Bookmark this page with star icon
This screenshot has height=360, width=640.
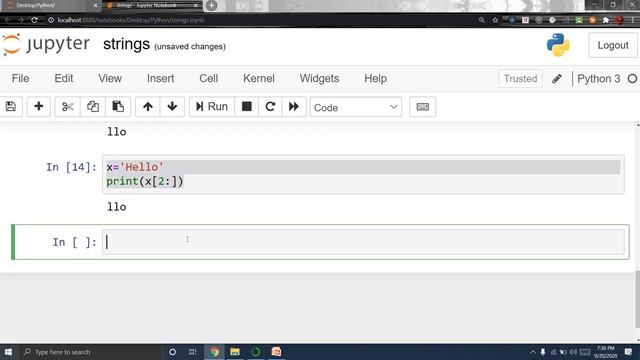coord(495,20)
